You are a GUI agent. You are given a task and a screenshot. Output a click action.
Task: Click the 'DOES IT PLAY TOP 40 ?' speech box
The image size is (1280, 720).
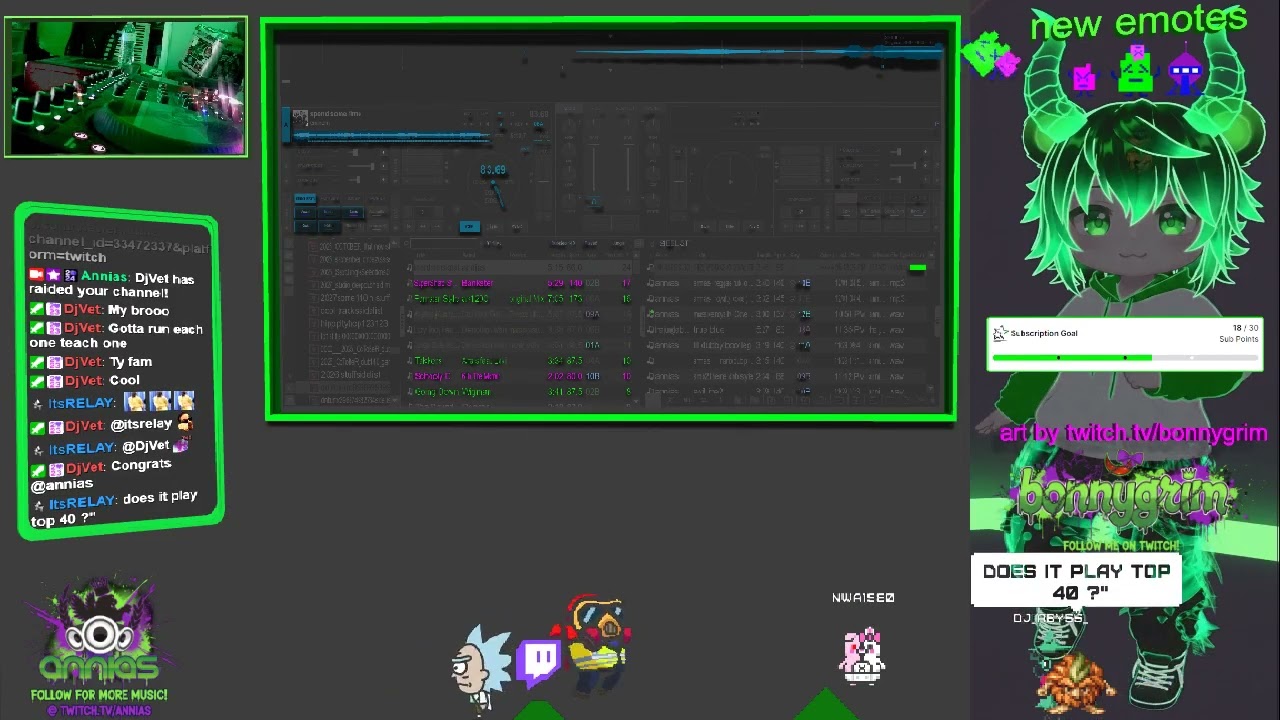pyautogui.click(x=1077, y=582)
